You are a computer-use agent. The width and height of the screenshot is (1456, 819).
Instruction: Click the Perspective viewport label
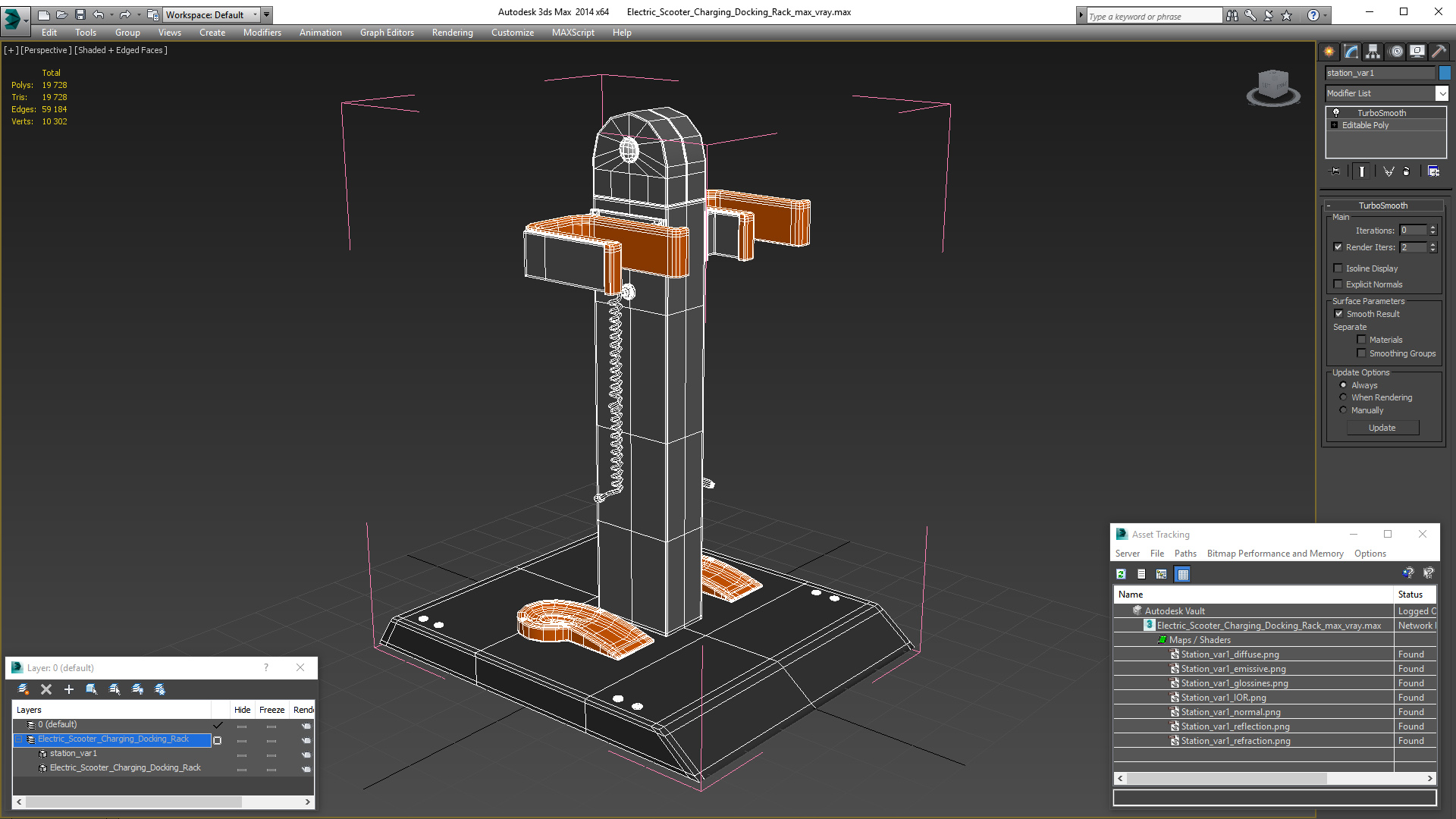pos(46,50)
